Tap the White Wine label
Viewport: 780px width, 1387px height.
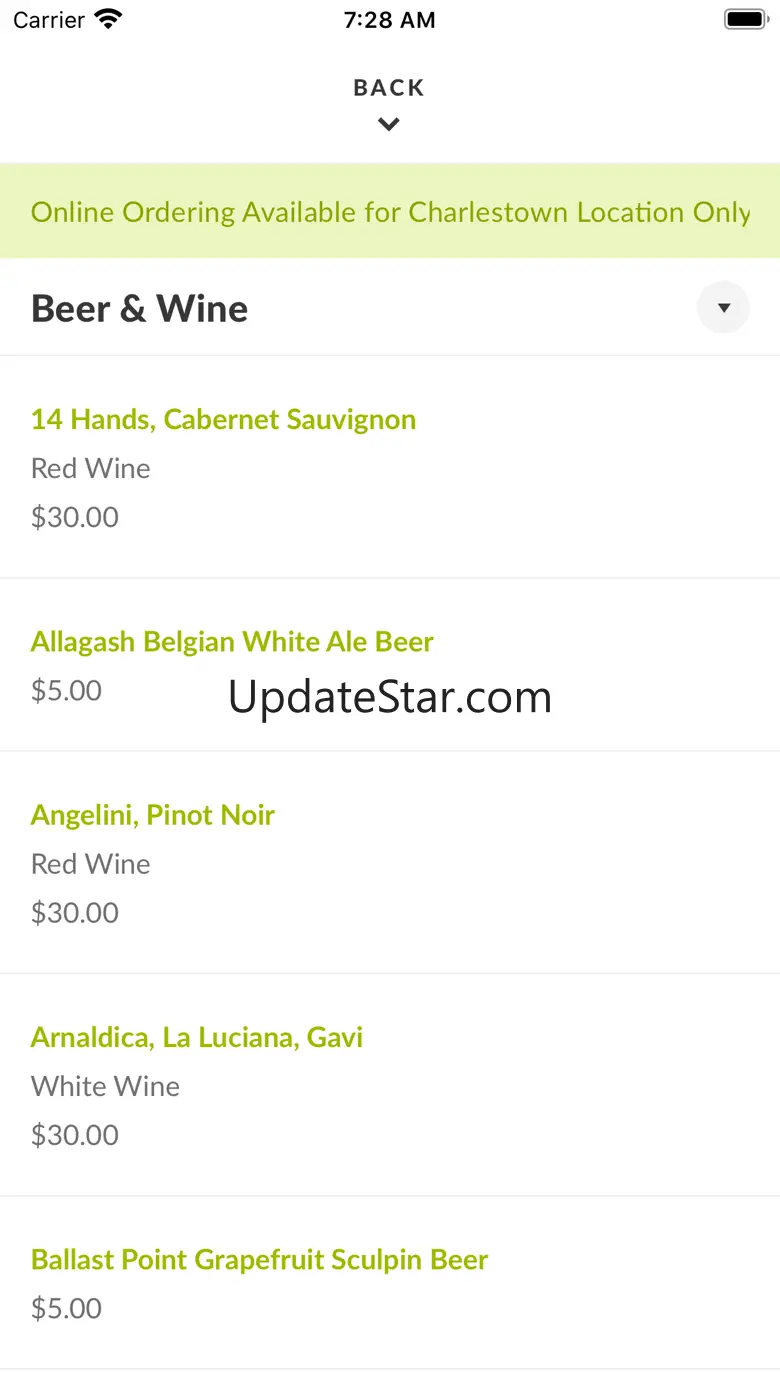(105, 1086)
